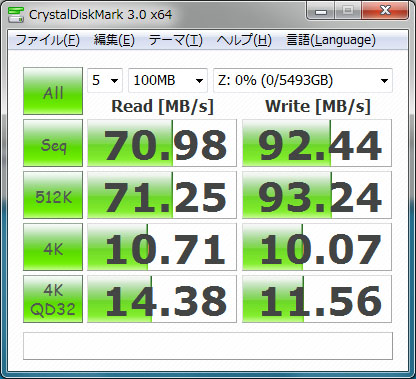Open the 編集(E) menu

point(114,40)
